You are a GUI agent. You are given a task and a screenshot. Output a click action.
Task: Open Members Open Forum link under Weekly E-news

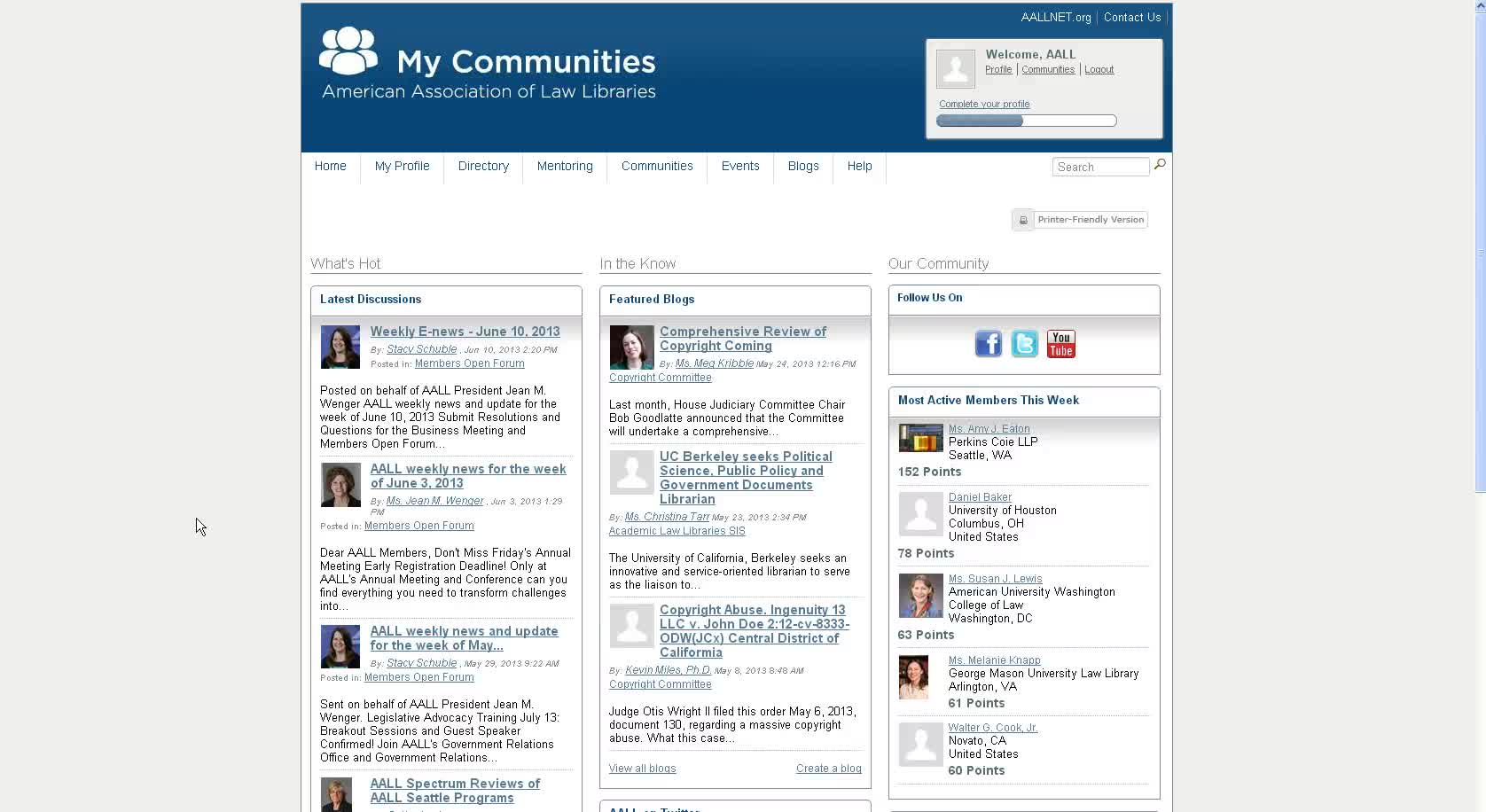pyautogui.click(x=470, y=363)
